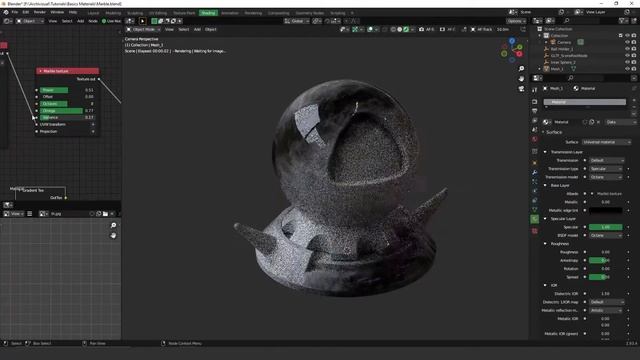The width and height of the screenshot is (640, 360).
Task: Open the Texture properties tab with the red checker icon
Action: (x=535, y=231)
